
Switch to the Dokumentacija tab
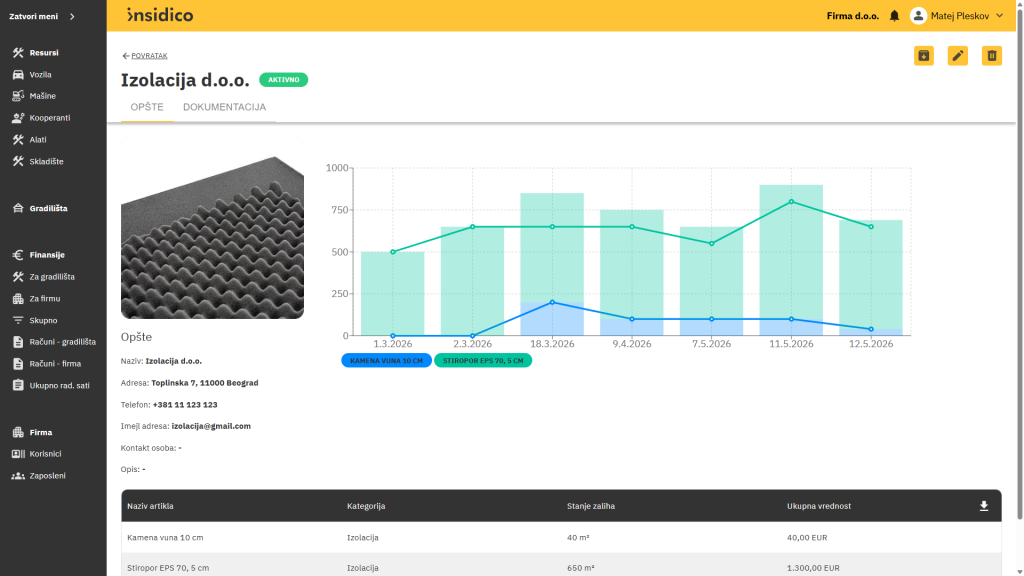225,107
